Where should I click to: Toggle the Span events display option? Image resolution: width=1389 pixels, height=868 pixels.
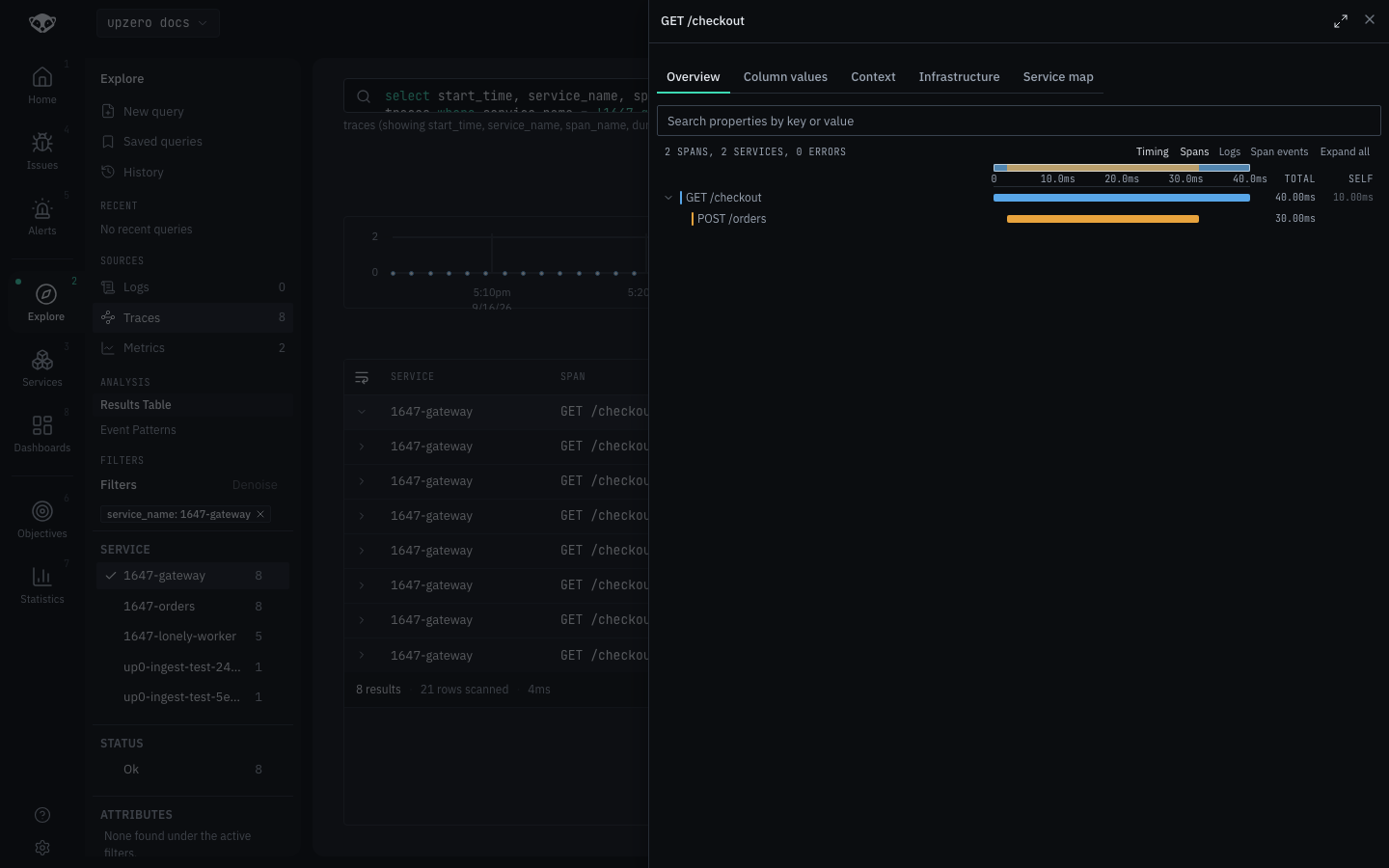coord(1279,152)
